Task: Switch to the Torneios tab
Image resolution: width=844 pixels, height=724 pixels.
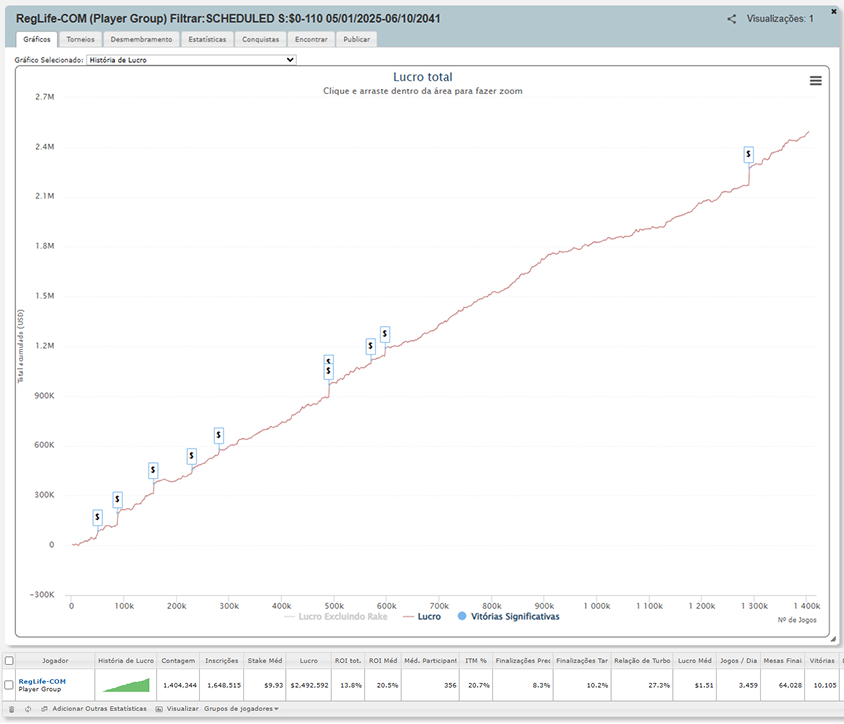Action: coord(80,39)
